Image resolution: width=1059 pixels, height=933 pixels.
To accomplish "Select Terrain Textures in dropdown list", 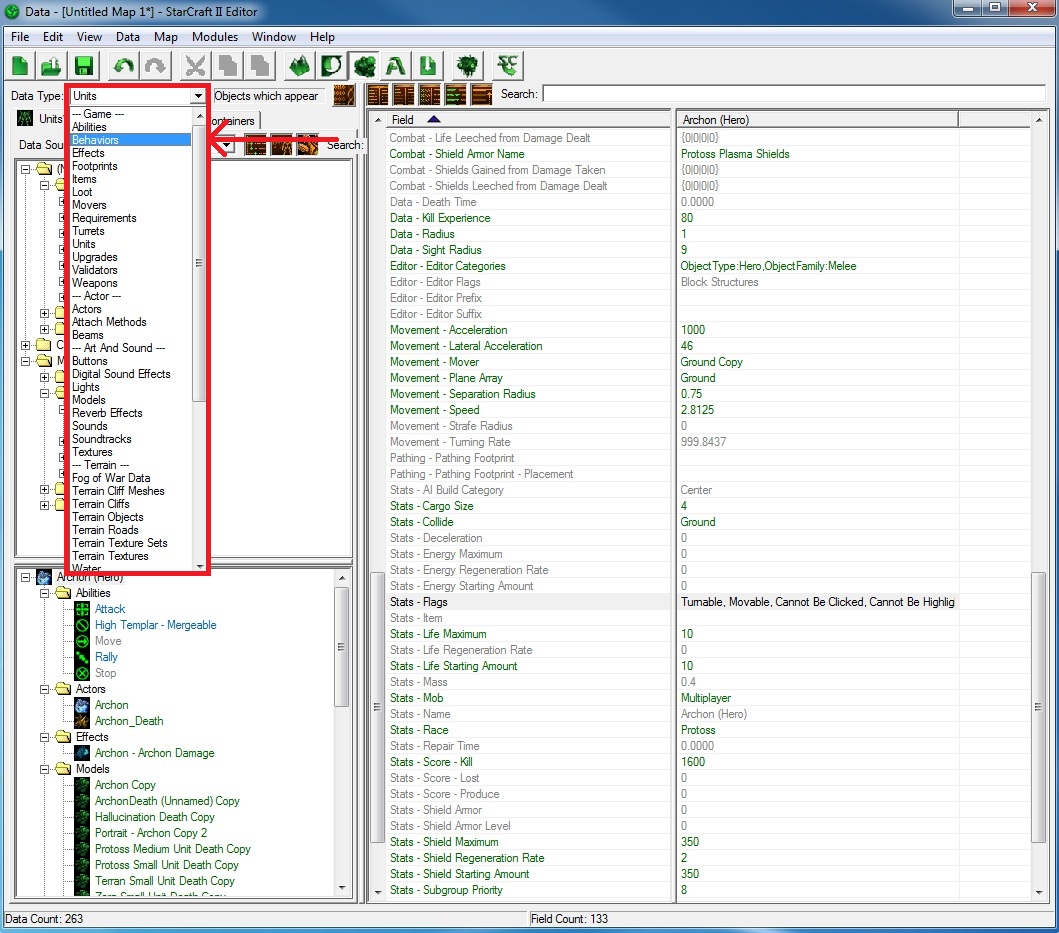I will tap(110, 556).
